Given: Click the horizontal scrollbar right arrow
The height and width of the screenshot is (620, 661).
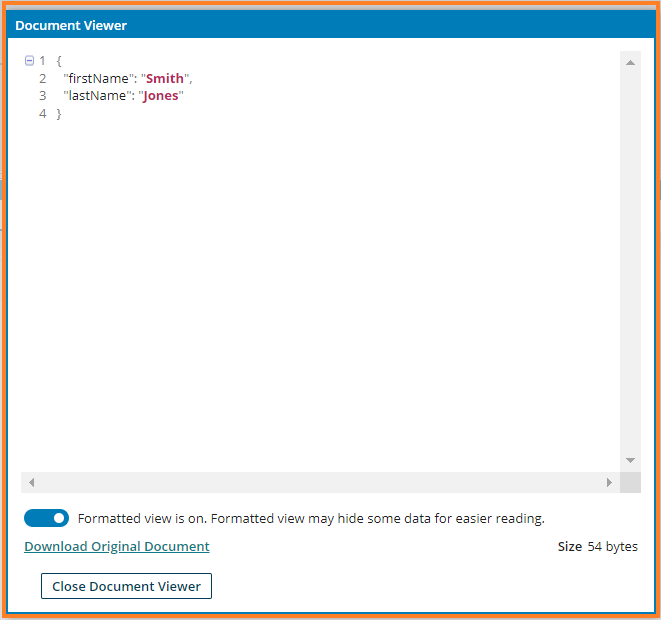Looking at the screenshot, I should 609,482.
